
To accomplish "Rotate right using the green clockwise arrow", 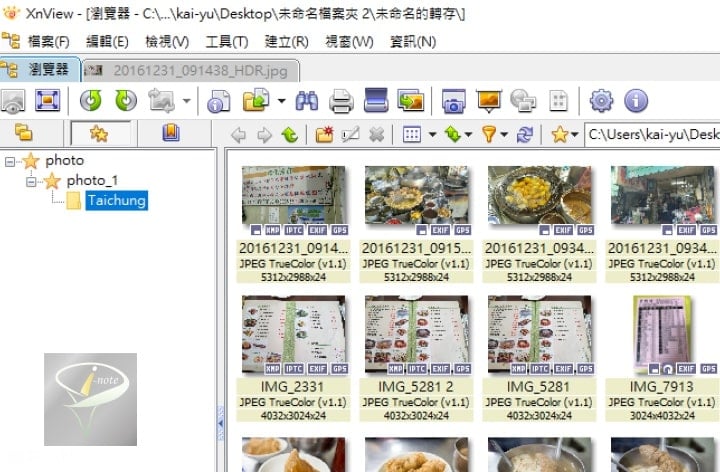I will pyautogui.click(x=126, y=101).
